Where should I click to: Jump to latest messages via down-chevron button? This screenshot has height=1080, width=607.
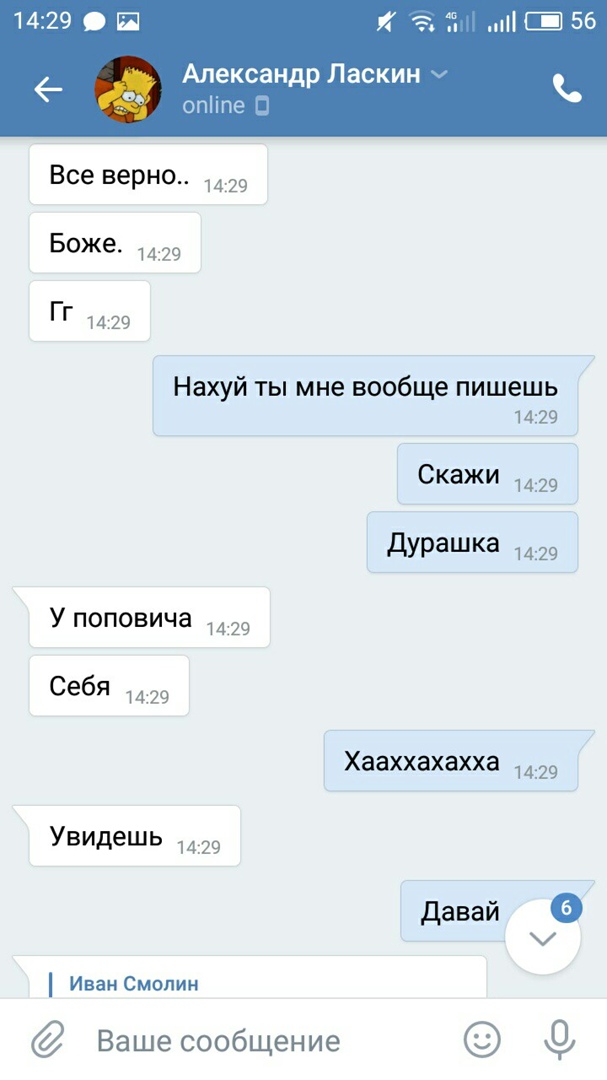click(x=543, y=937)
